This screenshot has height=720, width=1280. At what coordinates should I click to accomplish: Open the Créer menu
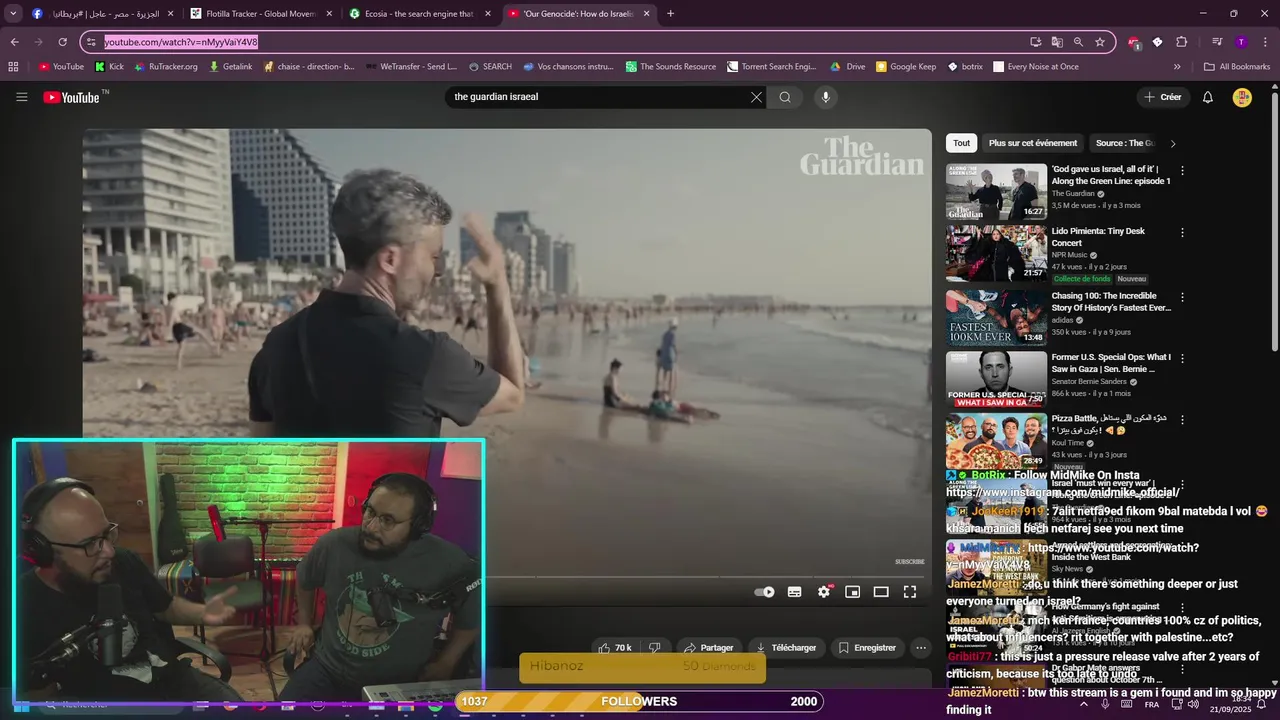pos(1163,97)
